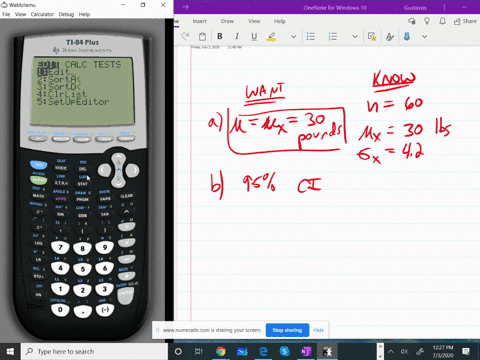Click the ON key on calculator

[x=39, y=295]
